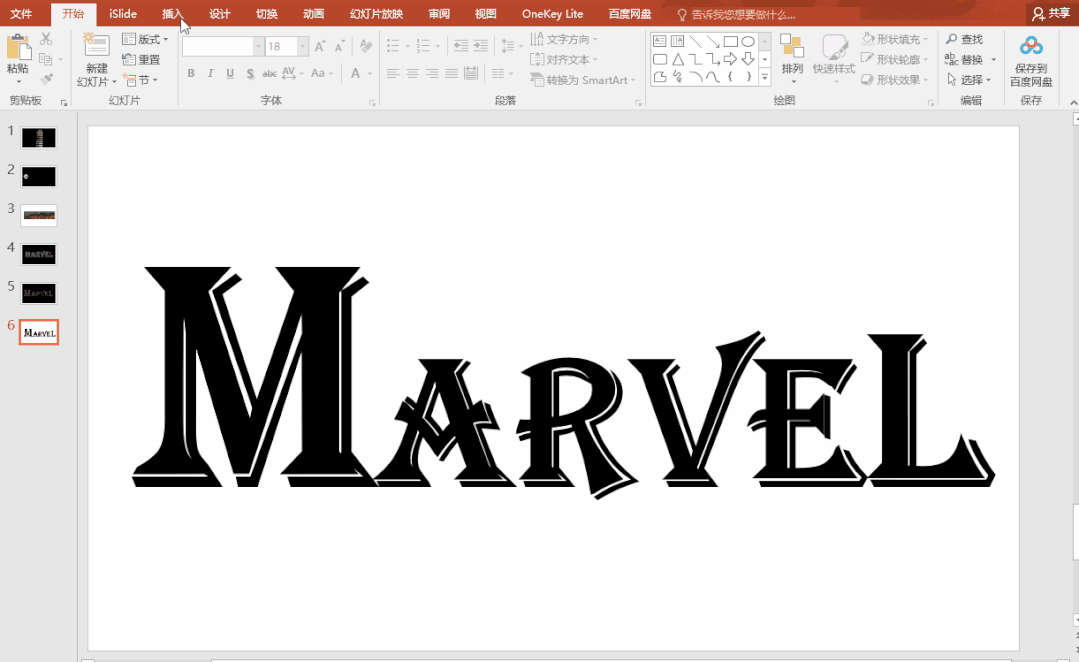Switch to the OneKey Lite tab
1079x662 pixels.
552,14
